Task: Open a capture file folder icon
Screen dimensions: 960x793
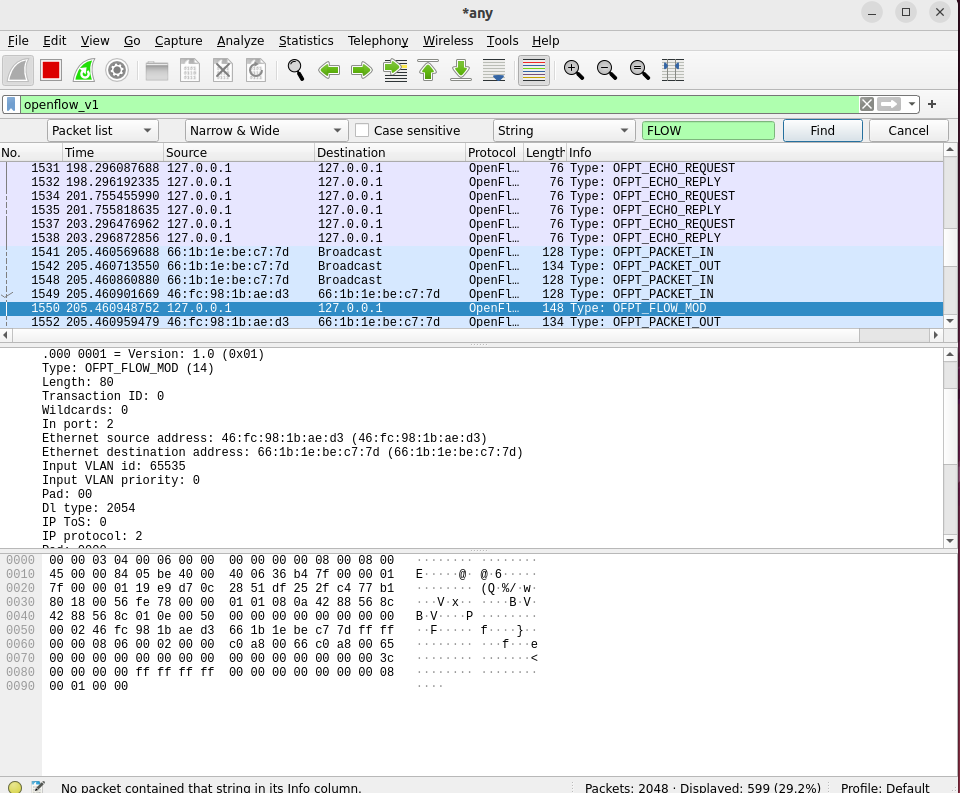Action: coord(157,70)
